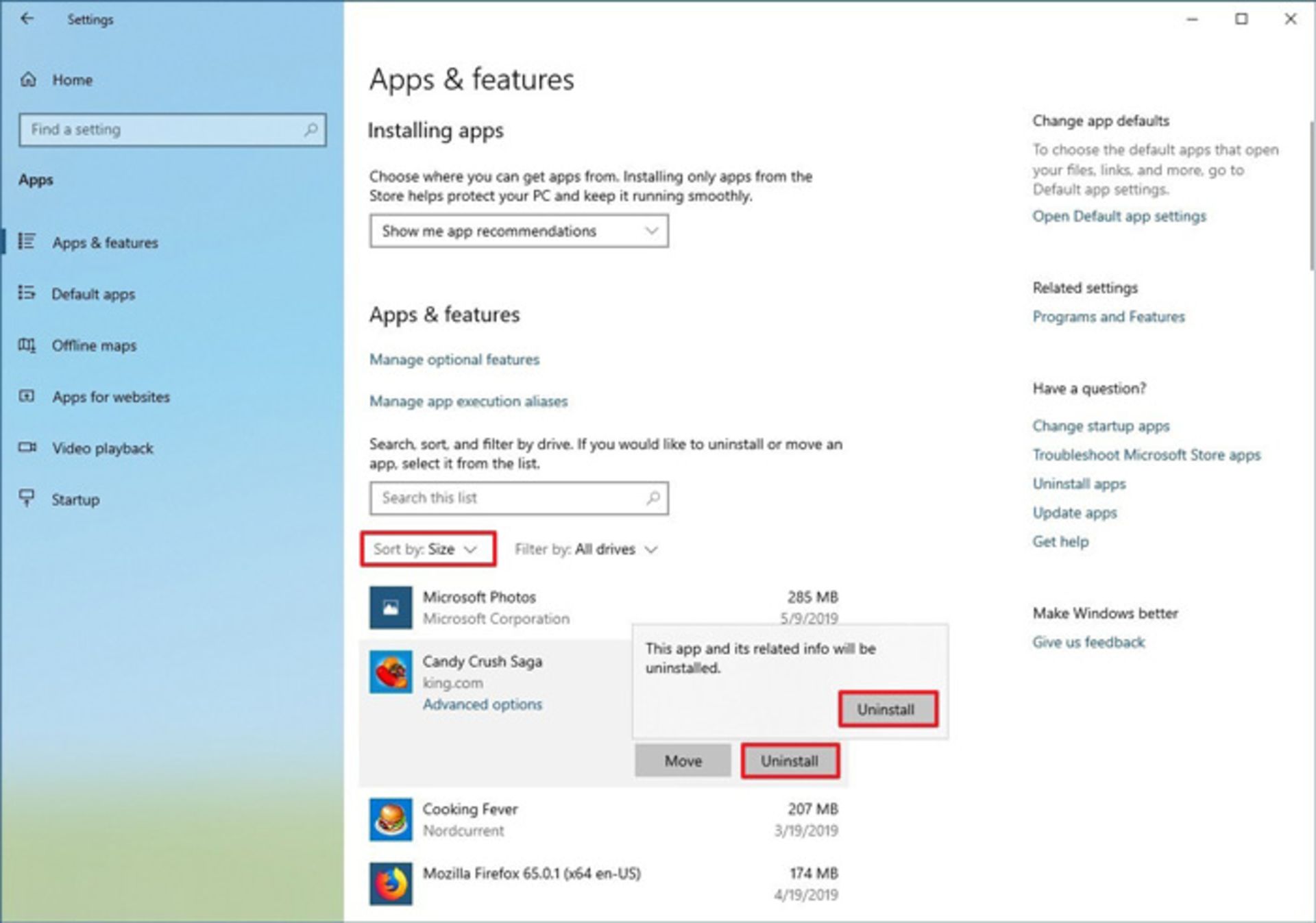The width and height of the screenshot is (1316, 923).
Task: Open the Startup settings page
Action: point(75,500)
